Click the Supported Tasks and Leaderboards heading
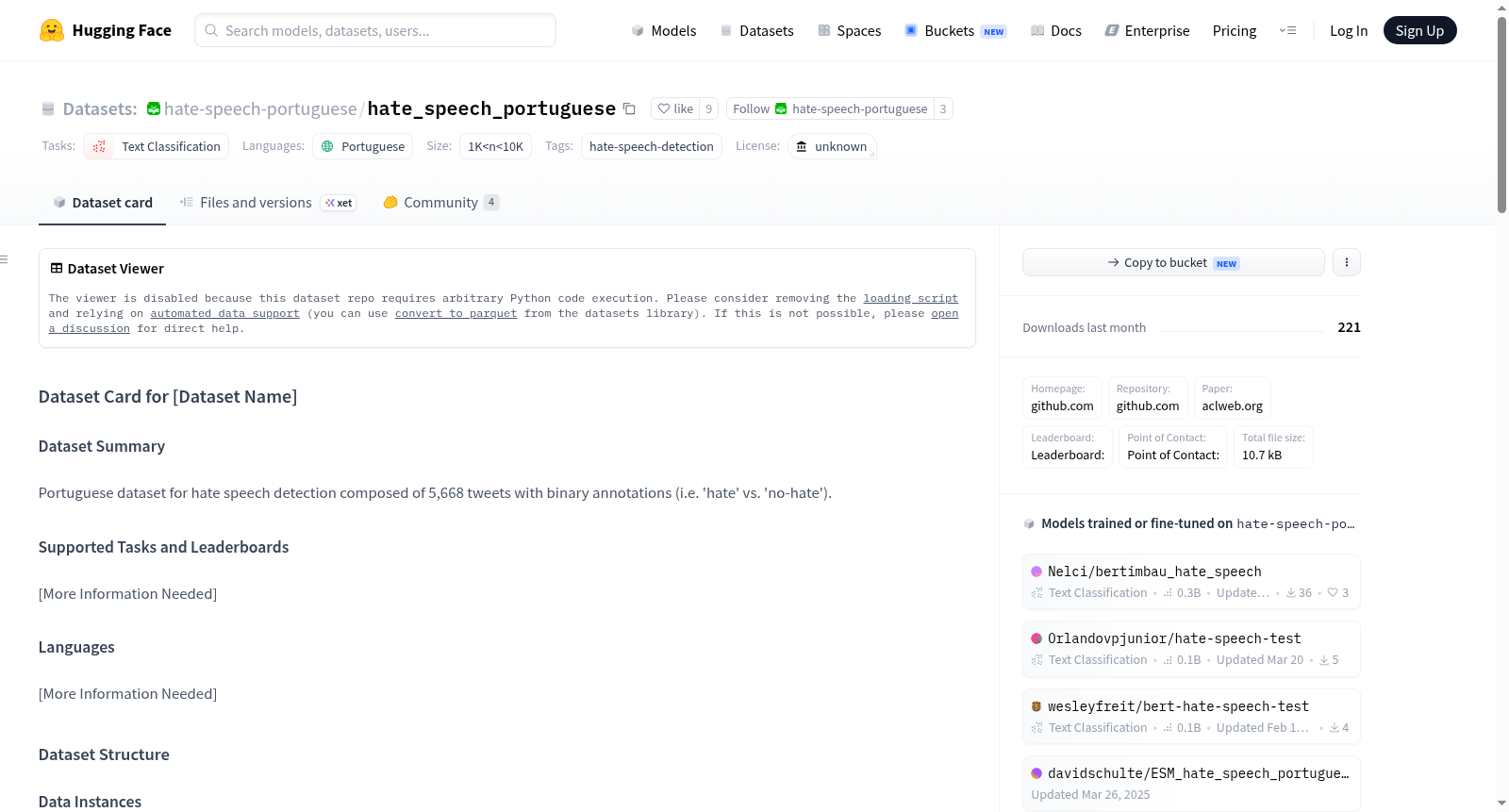This screenshot has width=1509, height=812. [163, 547]
